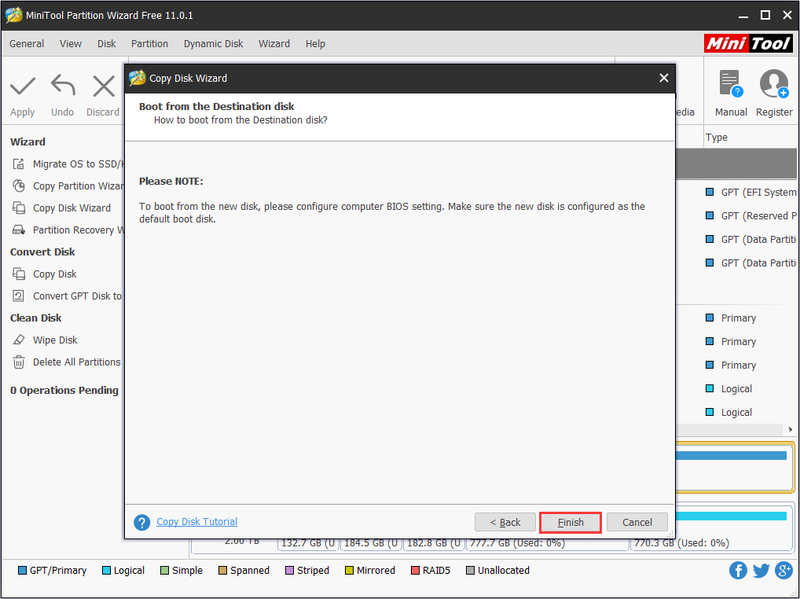The image size is (800, 599).
Task: Select Delete All Partitions trash icon
Action: pos(19,362)
